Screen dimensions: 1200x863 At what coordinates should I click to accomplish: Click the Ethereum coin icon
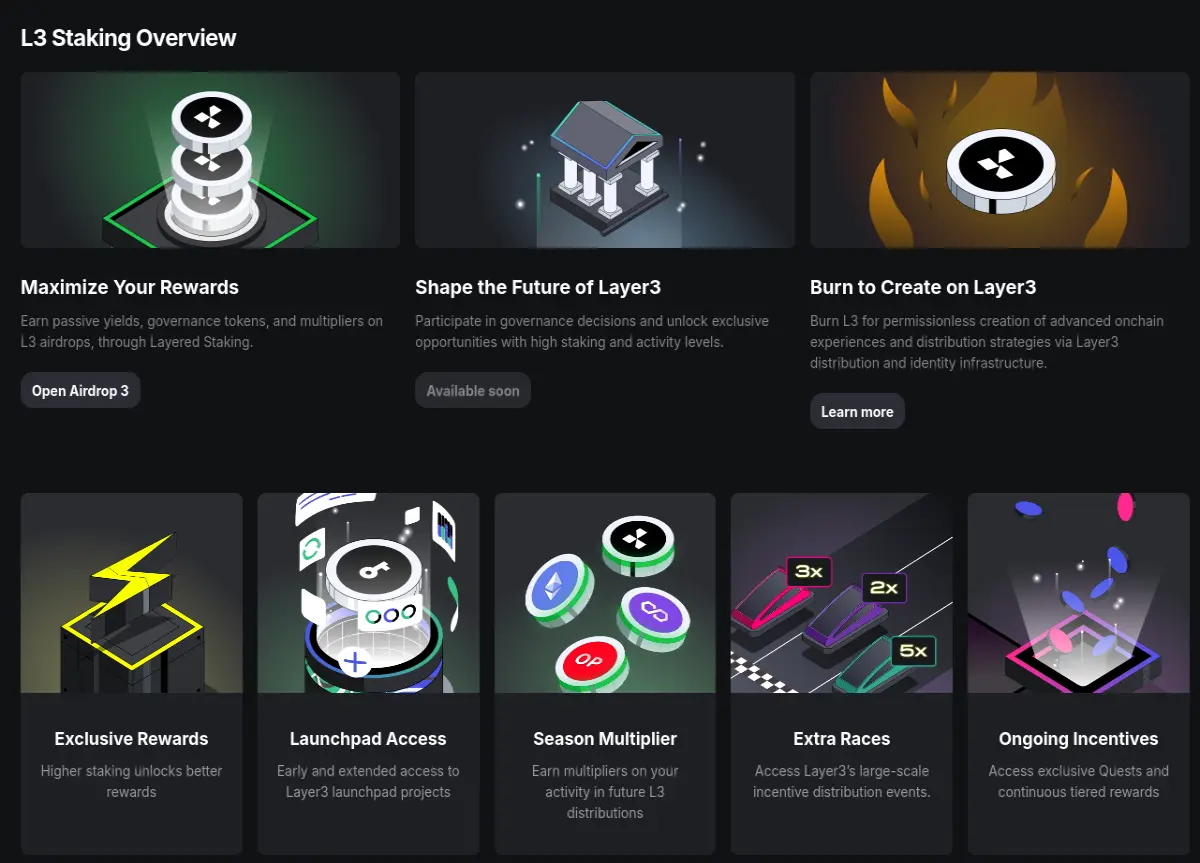point(560,591)
